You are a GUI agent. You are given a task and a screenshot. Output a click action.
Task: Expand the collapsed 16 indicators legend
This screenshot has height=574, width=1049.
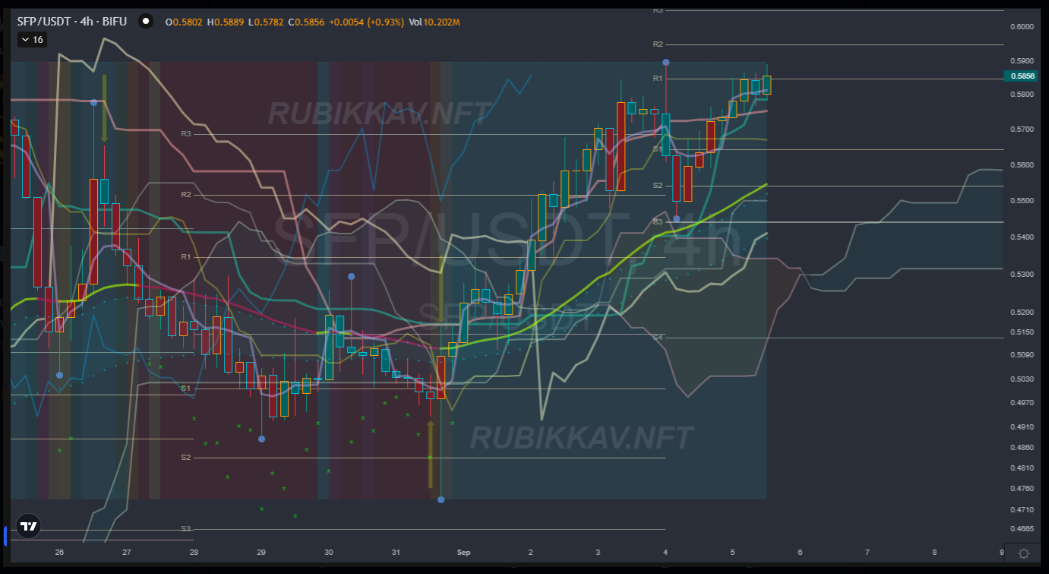(x=32, y=39)
